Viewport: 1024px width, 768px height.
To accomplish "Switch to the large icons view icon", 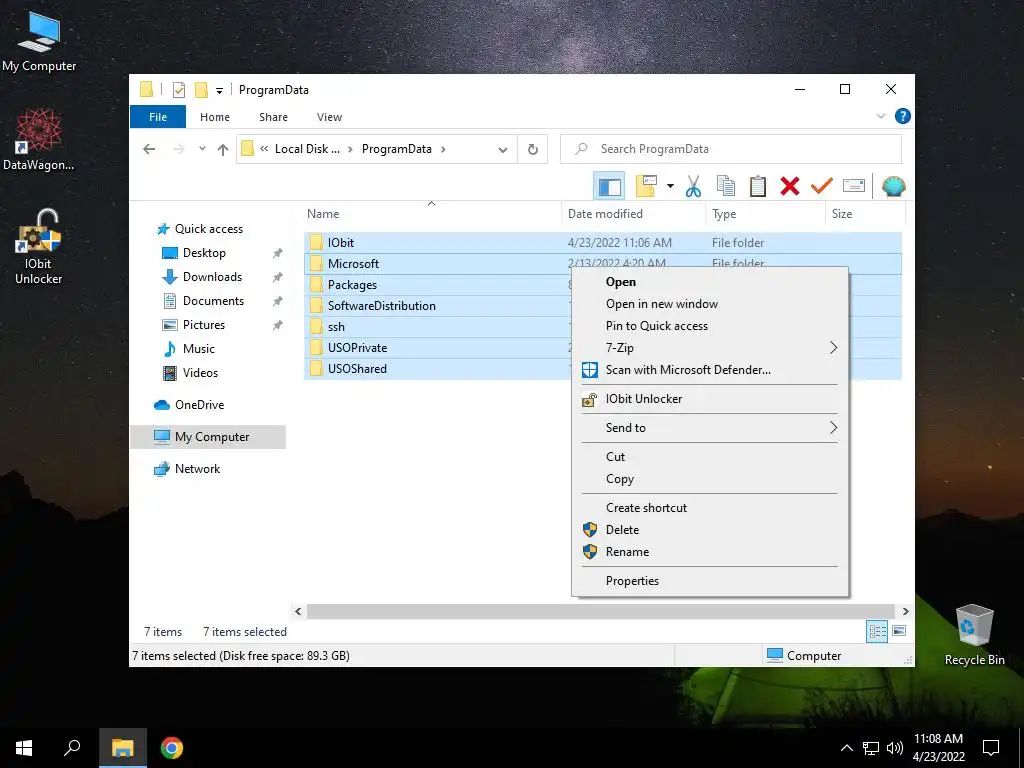I will (899, 631).
